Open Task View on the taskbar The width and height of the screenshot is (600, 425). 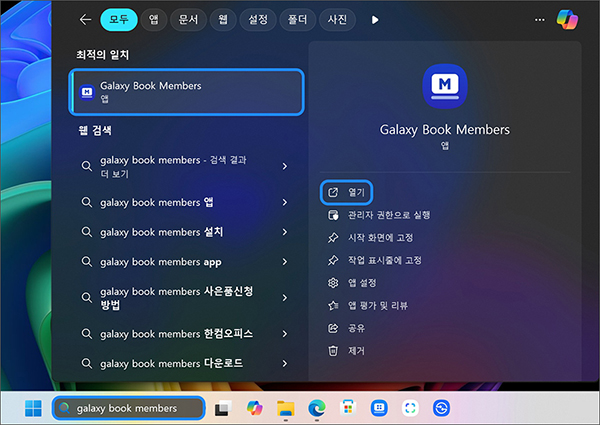pyautogui.click(x=223, y=408)
